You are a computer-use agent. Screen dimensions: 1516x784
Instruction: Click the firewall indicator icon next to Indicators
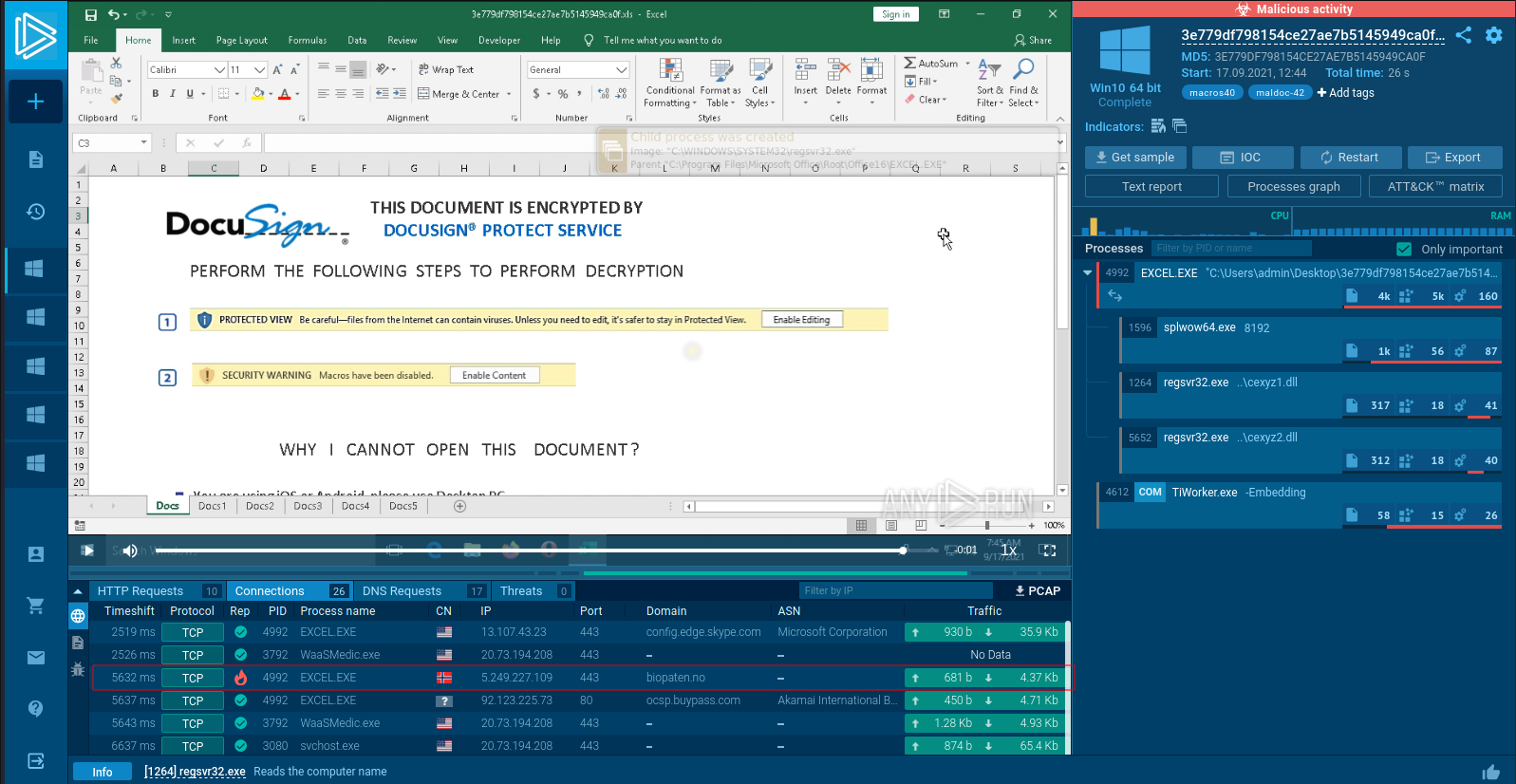pos(1158,126)
